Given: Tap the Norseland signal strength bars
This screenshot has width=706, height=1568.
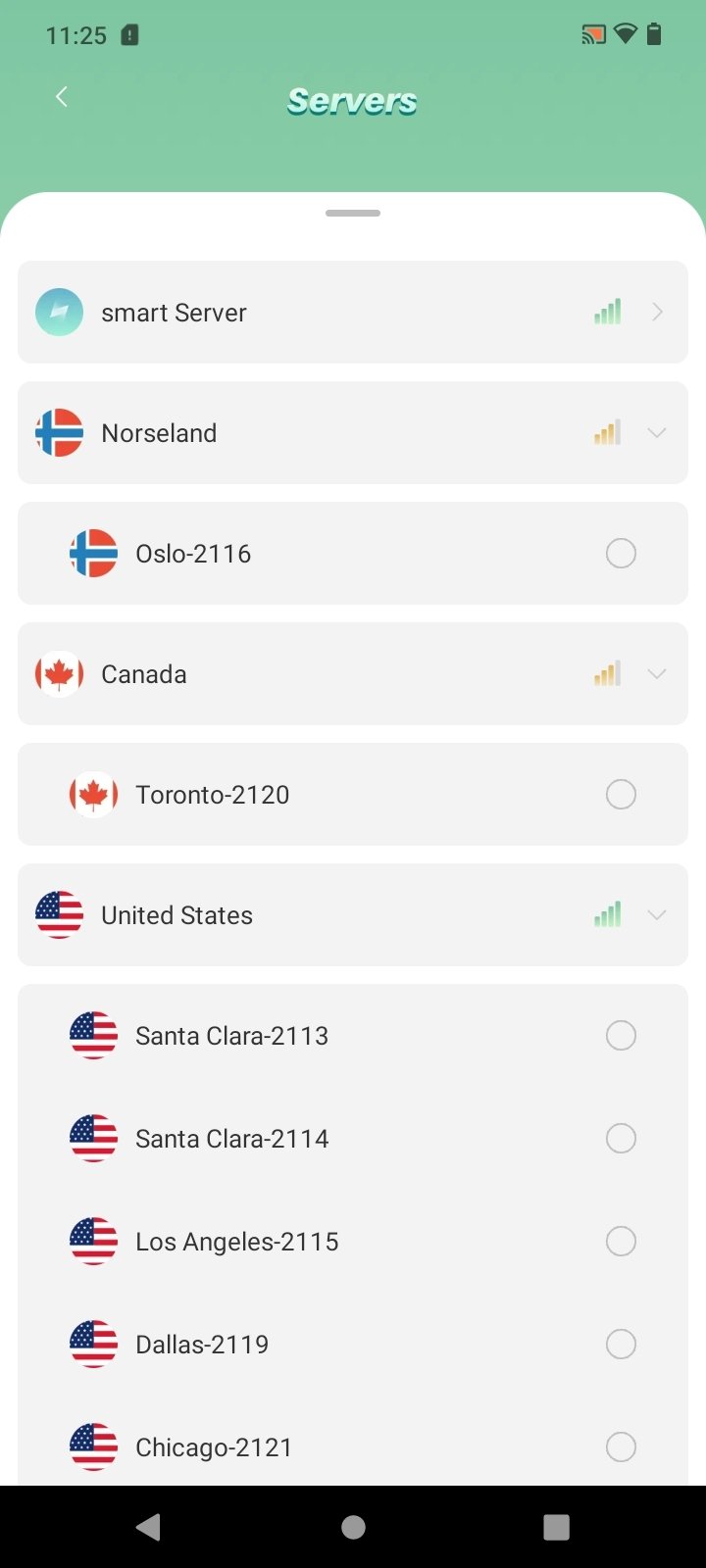Looking at the screenshot, I should [607, 433].
